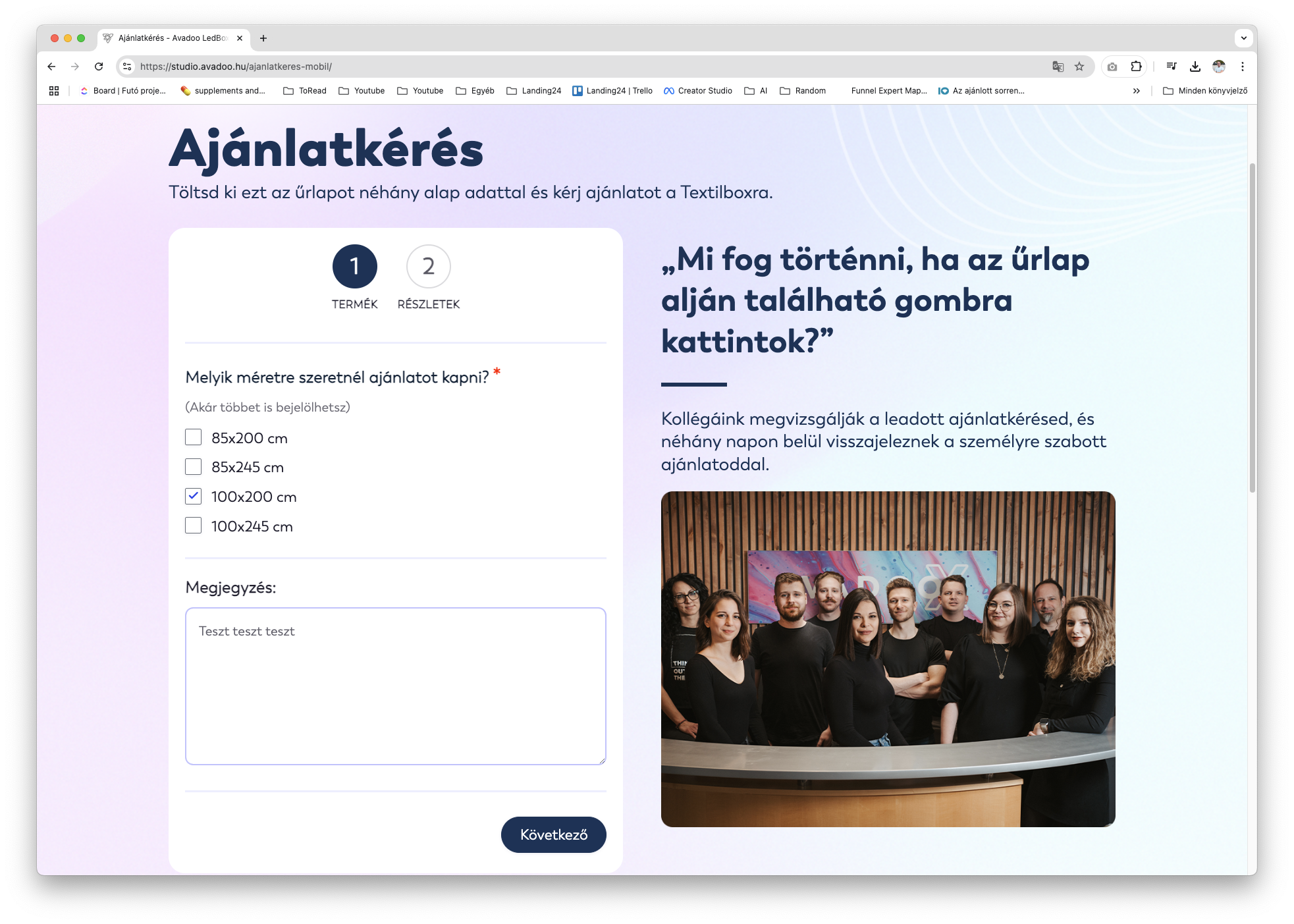Uncheck the 100x200 cm size option
Screen dimensions: 1294x924
193,496
